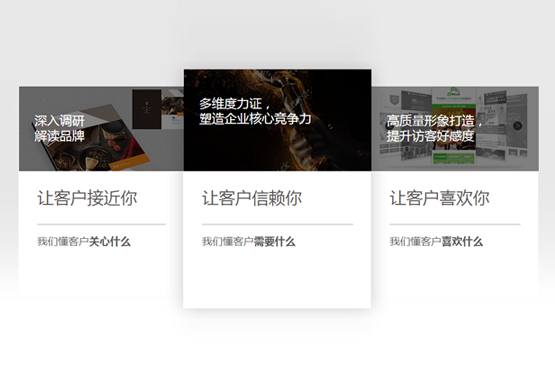Select the 让客户接近你 card heading
Screen dimensions: 555x371
pos(87,198)
